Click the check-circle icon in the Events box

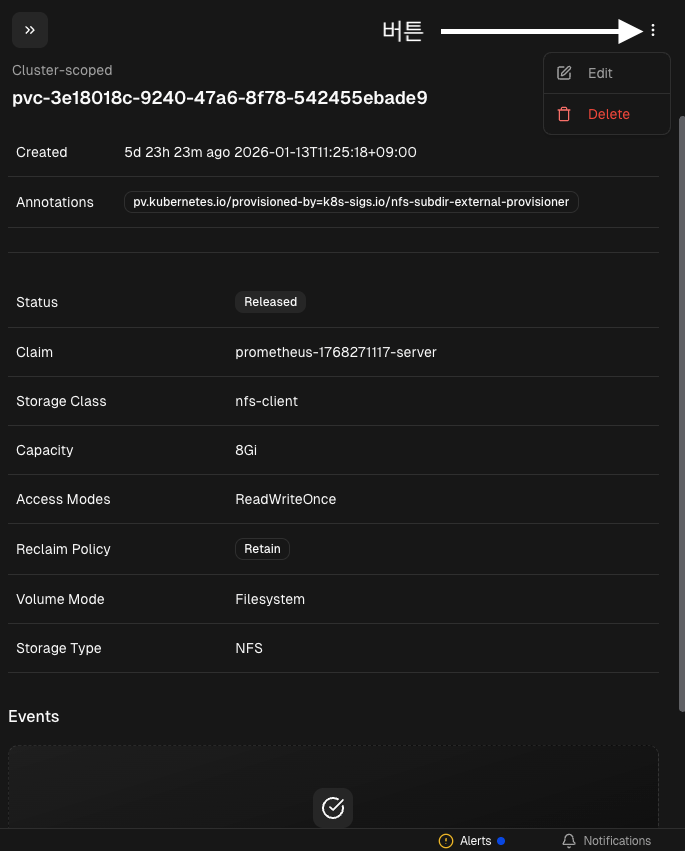333,807
